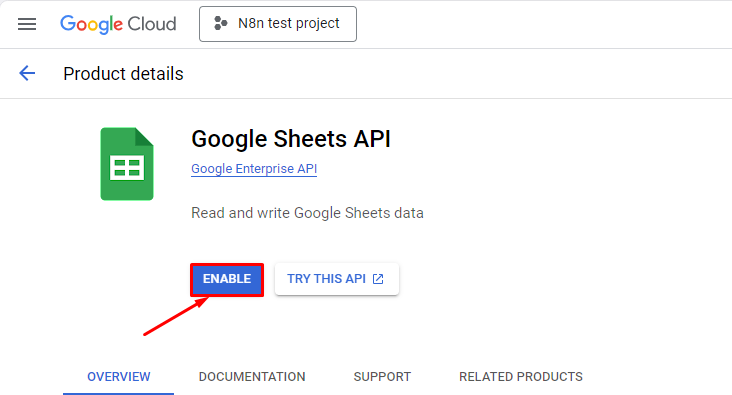Click the project selector dots icon

220,23
